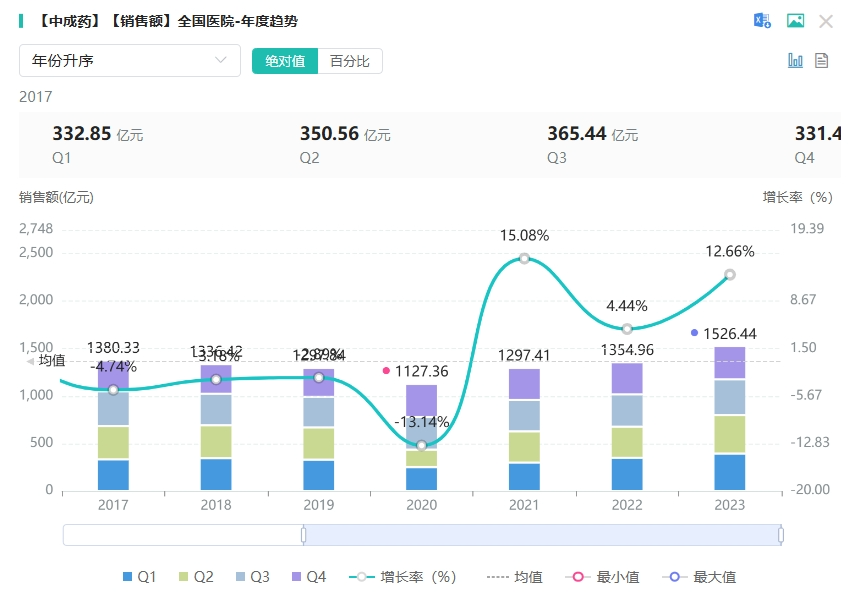Toggle Q1 series in legend
This screenshot has height=596, width=854.
coord(139,577)
